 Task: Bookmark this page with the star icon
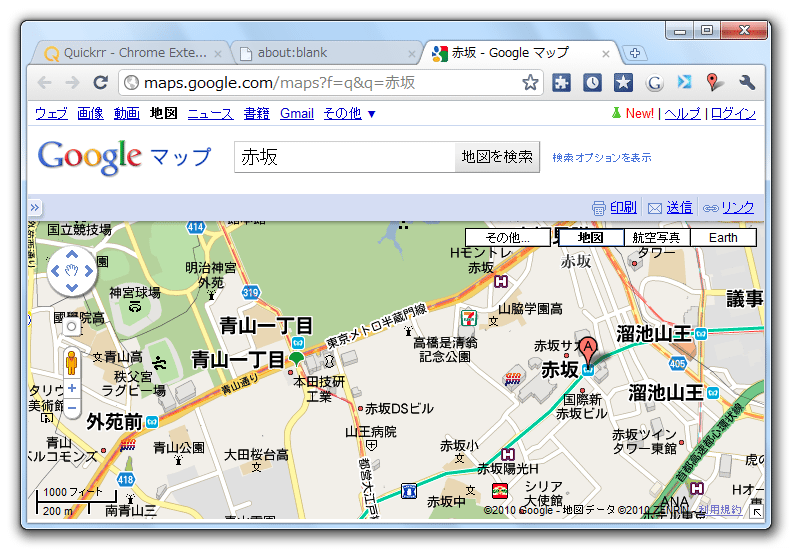point(531,83)
